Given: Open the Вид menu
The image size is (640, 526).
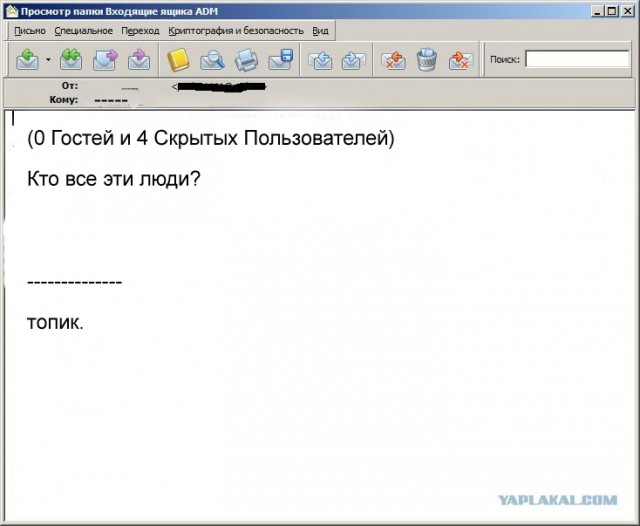Looking at the screenshot, I should (x=320, y=31).
